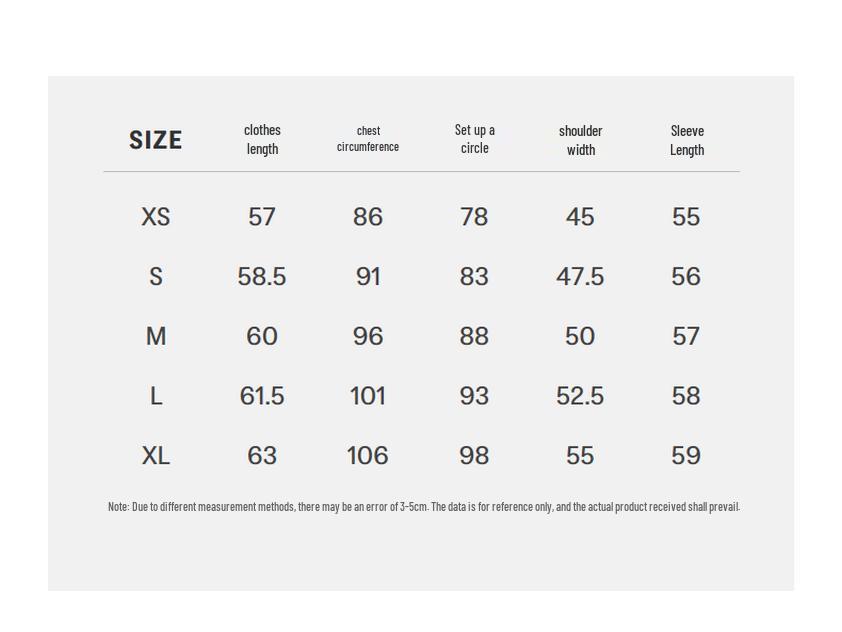Viewport: 842px width, 632px height.
Task: Select the 47.5 shoulder width value
Action: tap(580, 277)
